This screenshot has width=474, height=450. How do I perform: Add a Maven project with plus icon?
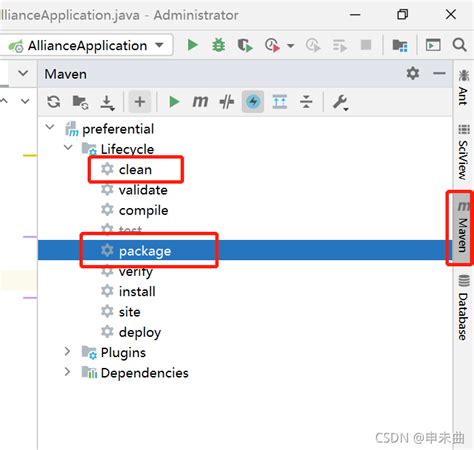pos(140,102)
